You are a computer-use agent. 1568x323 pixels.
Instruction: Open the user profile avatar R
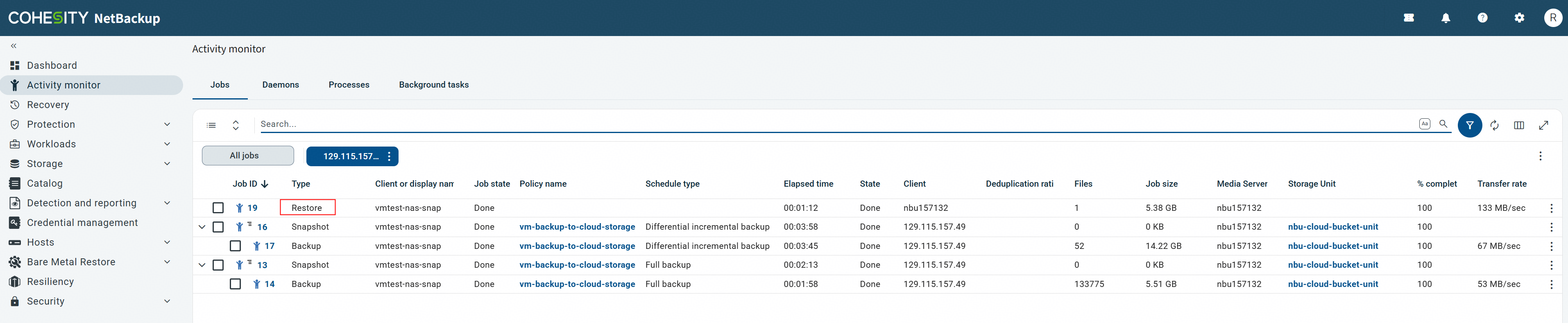tap(1553, 18)
